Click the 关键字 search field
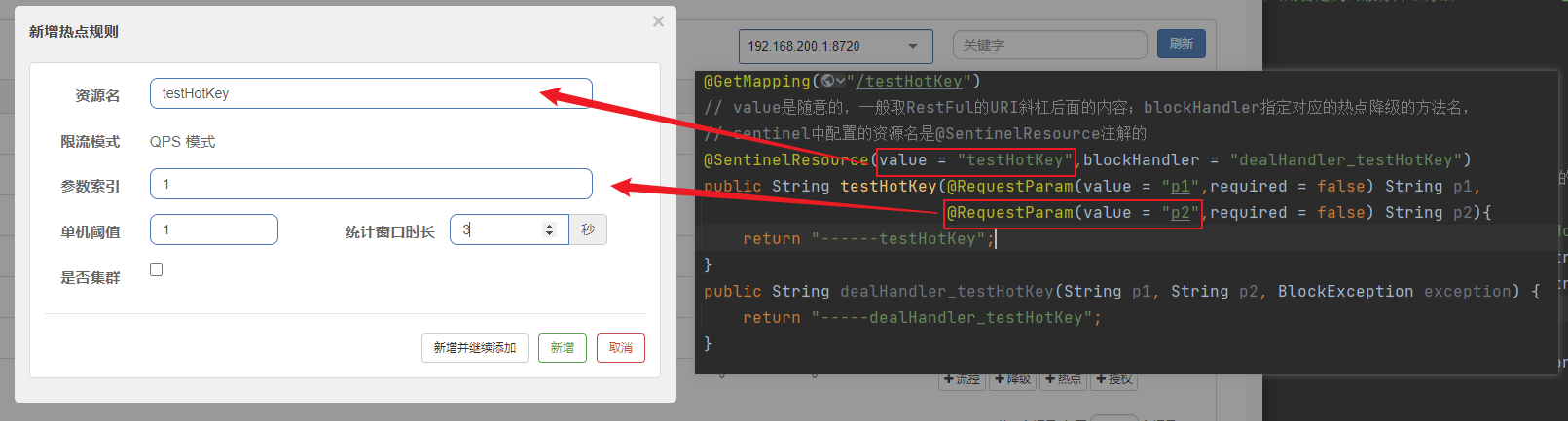The width and height of the screenshot is (1568, 421). tap(1048, 45)
